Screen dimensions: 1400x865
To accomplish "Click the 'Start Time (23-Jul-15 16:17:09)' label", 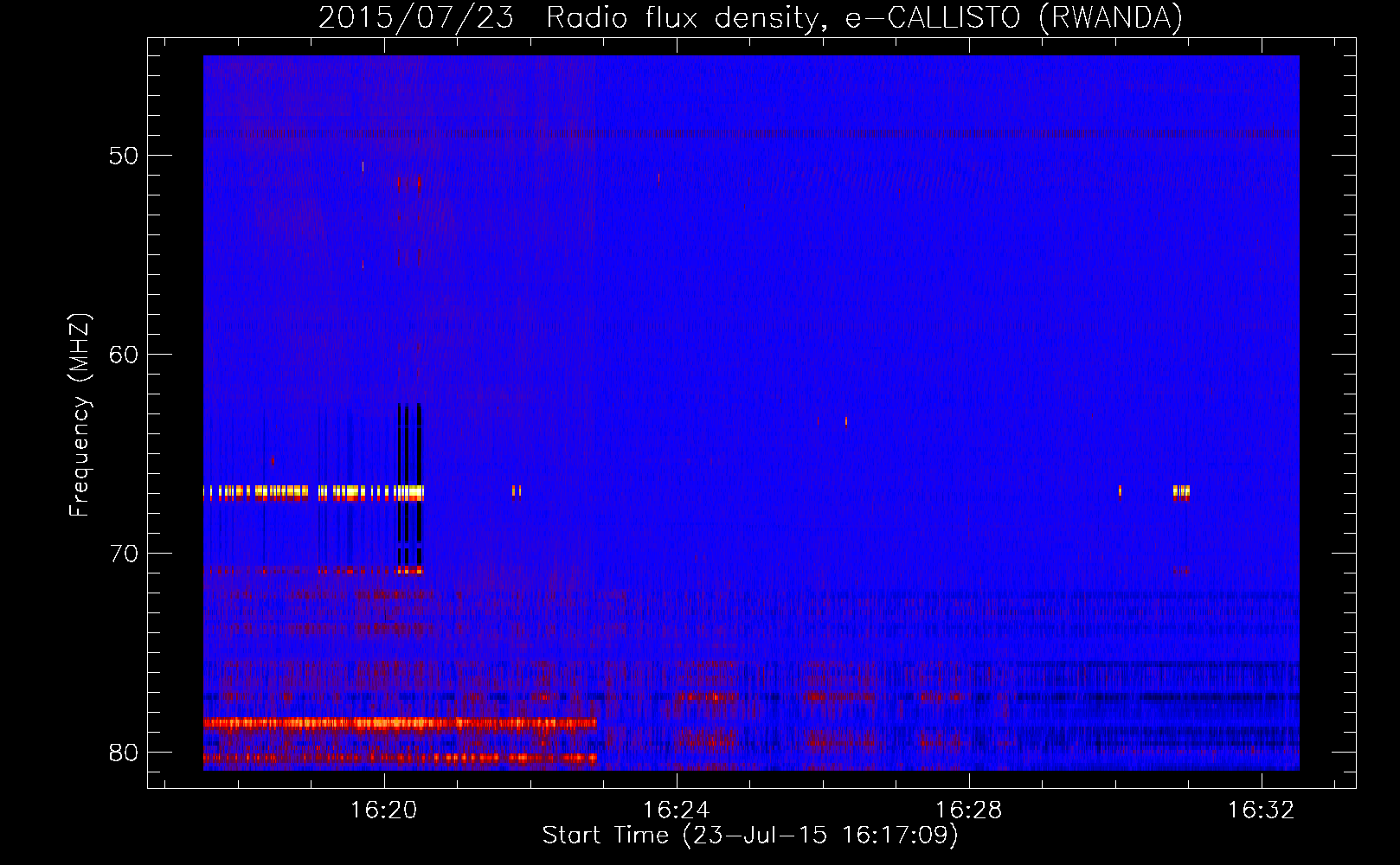I will tap(750, 836).
